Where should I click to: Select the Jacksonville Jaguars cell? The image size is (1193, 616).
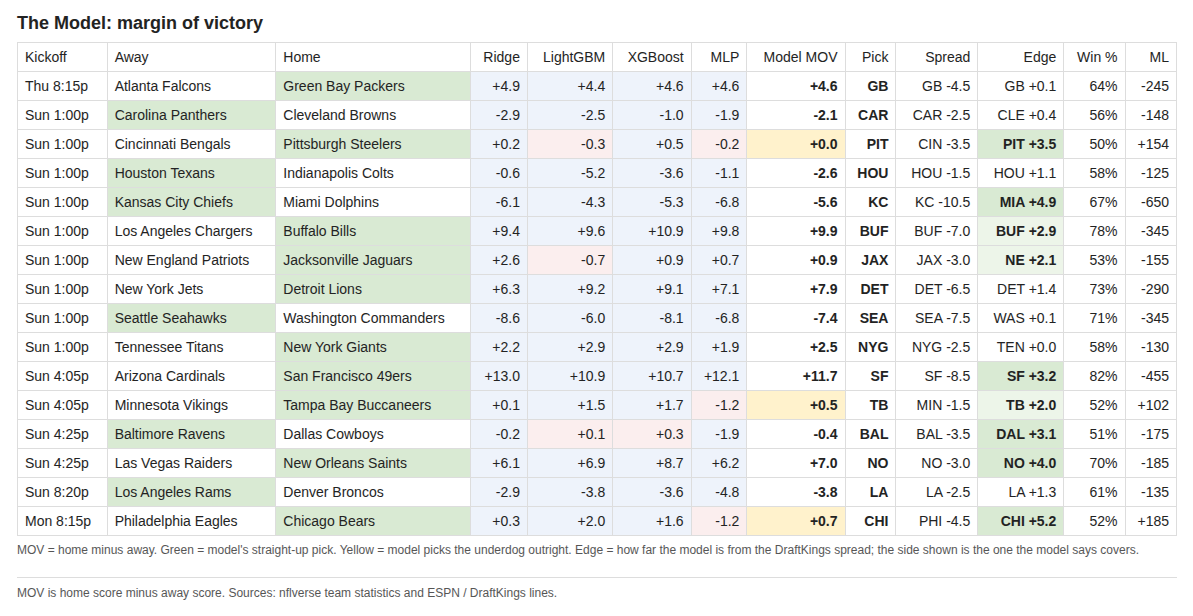373,259
